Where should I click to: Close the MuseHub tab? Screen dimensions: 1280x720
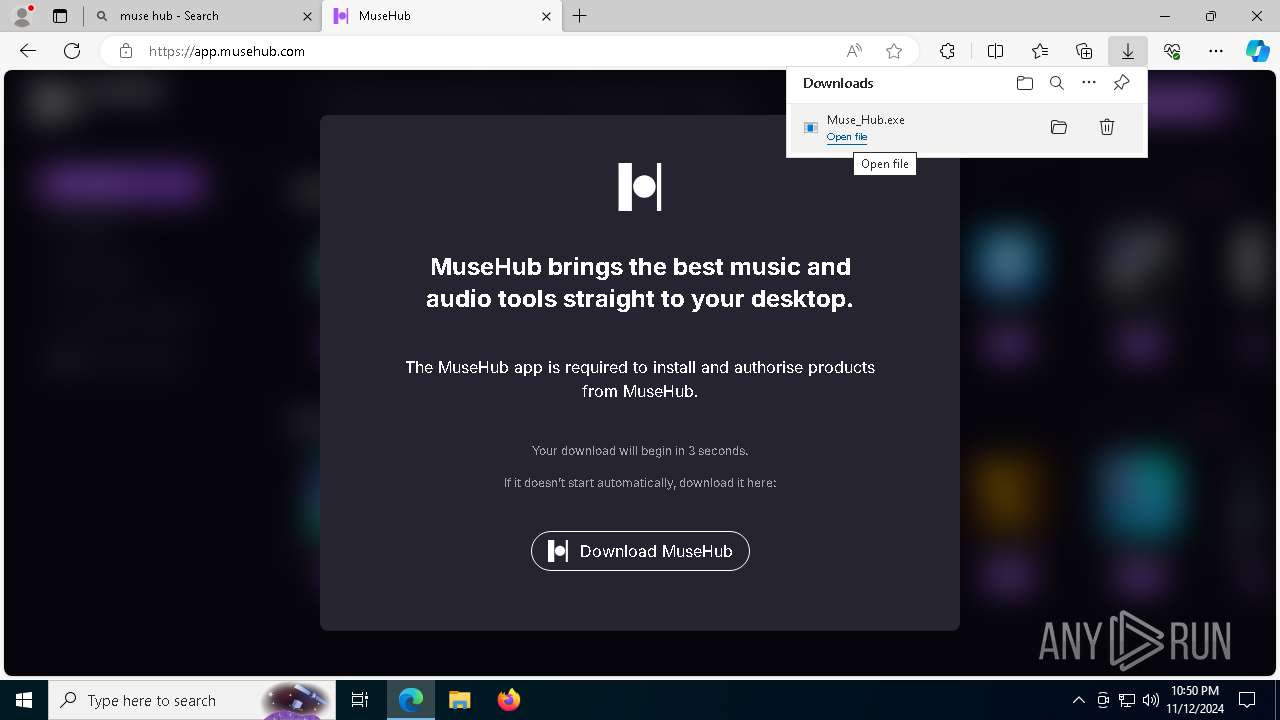pos(547,16)
